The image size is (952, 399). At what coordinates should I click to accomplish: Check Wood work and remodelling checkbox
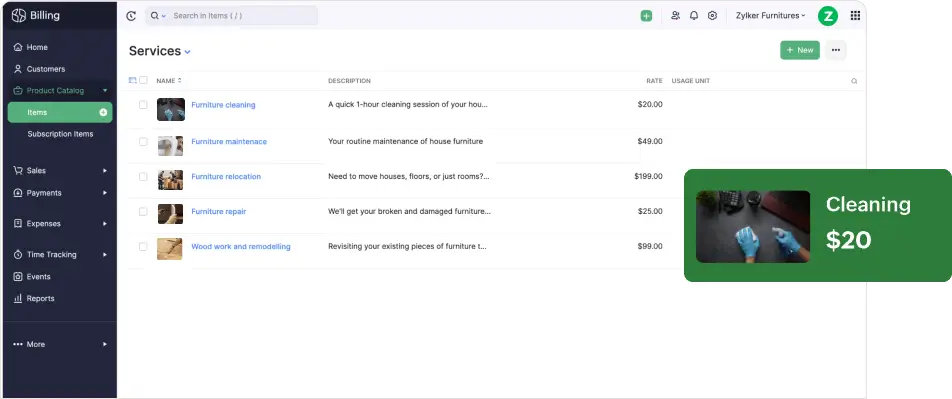pyautogui.click(x=143, y=247)
